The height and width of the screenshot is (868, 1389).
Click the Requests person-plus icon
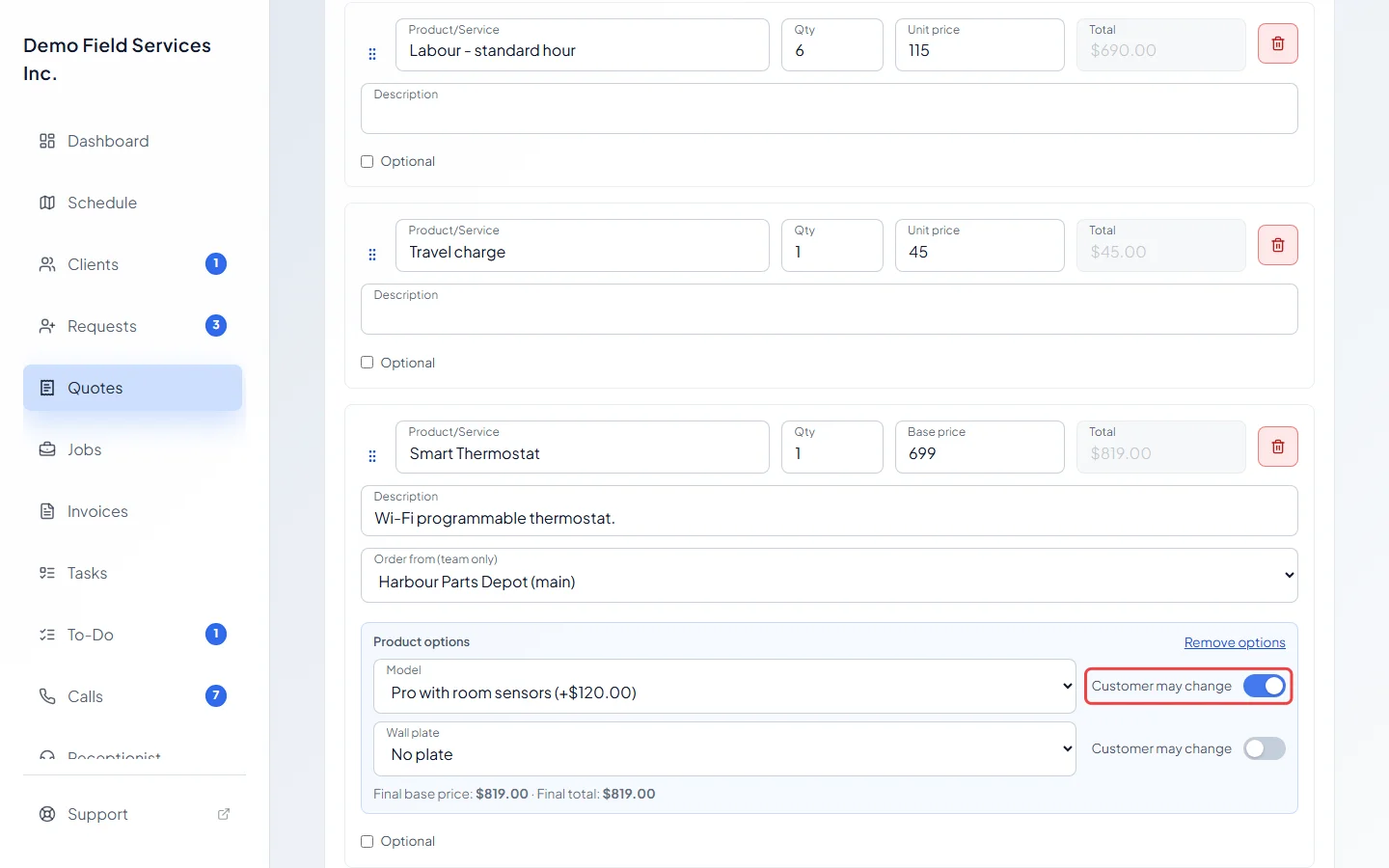pyautogui.click(x=47, y=326)
